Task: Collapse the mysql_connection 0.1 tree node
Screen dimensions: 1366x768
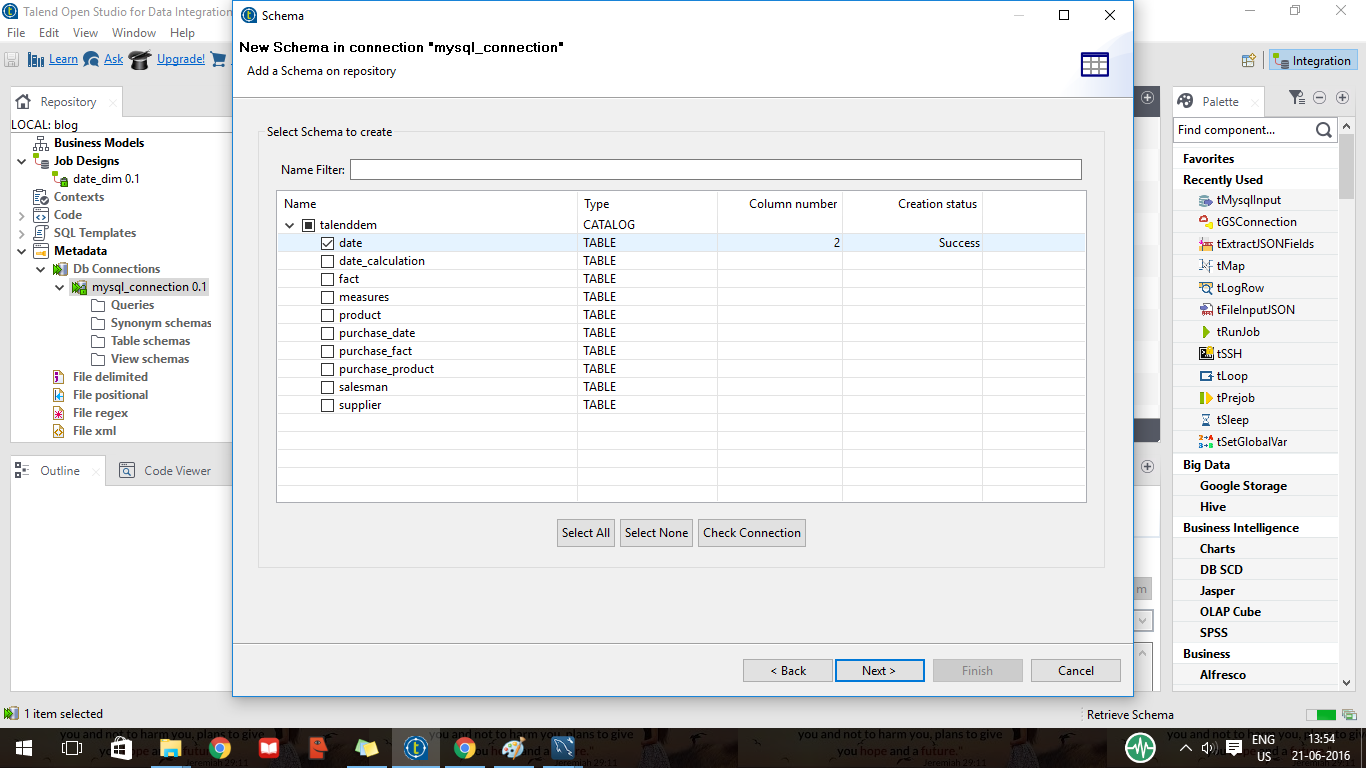Action: point(60,287)
